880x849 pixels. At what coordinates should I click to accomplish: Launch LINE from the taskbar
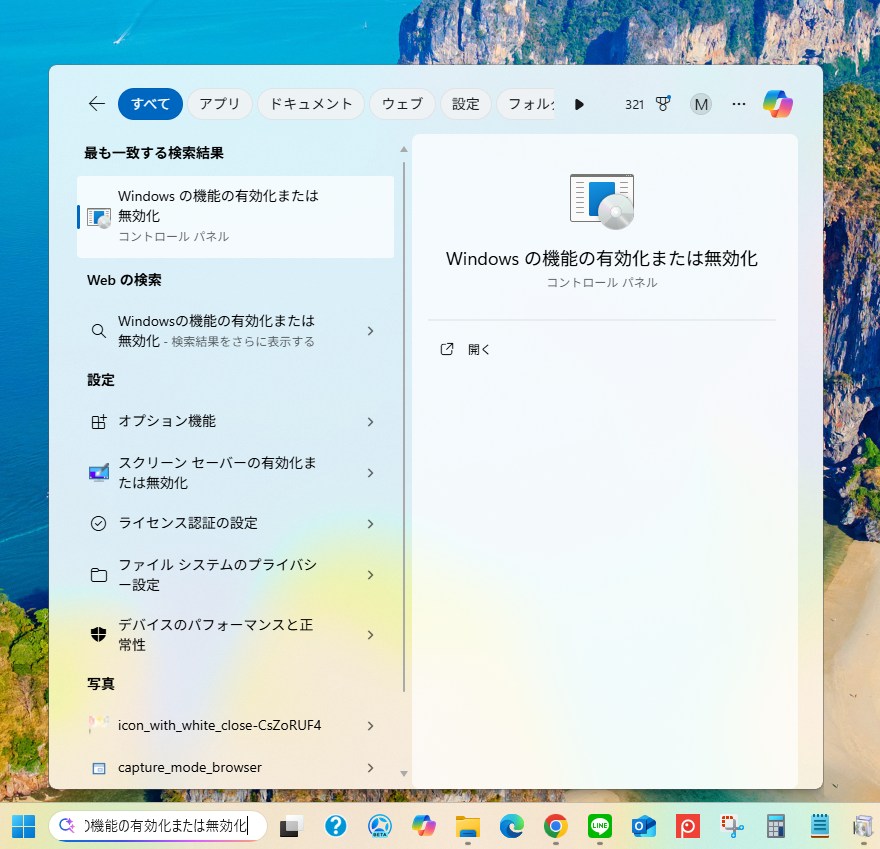[x=599, y=826]
